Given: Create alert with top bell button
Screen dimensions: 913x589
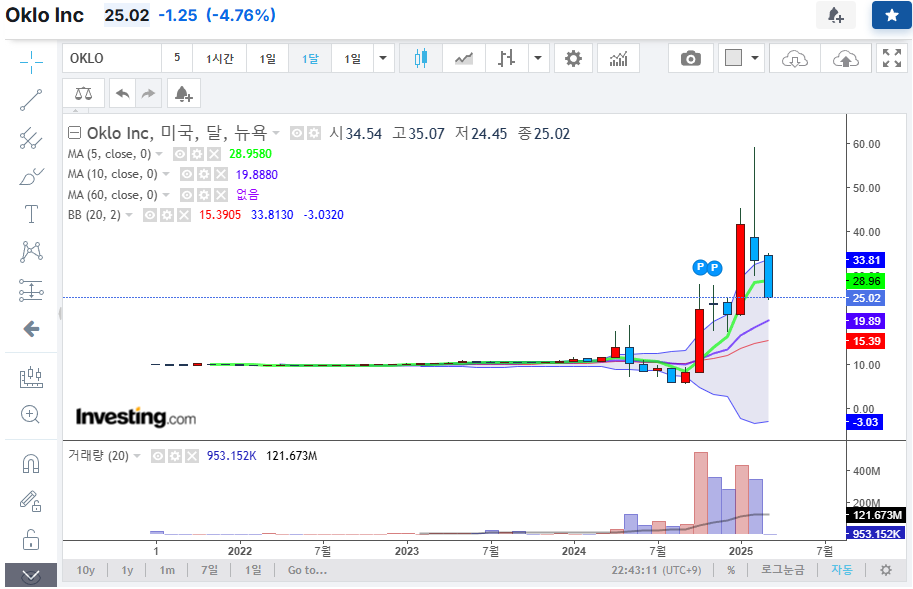Looking at the screenshot, I should coord(836,15).
